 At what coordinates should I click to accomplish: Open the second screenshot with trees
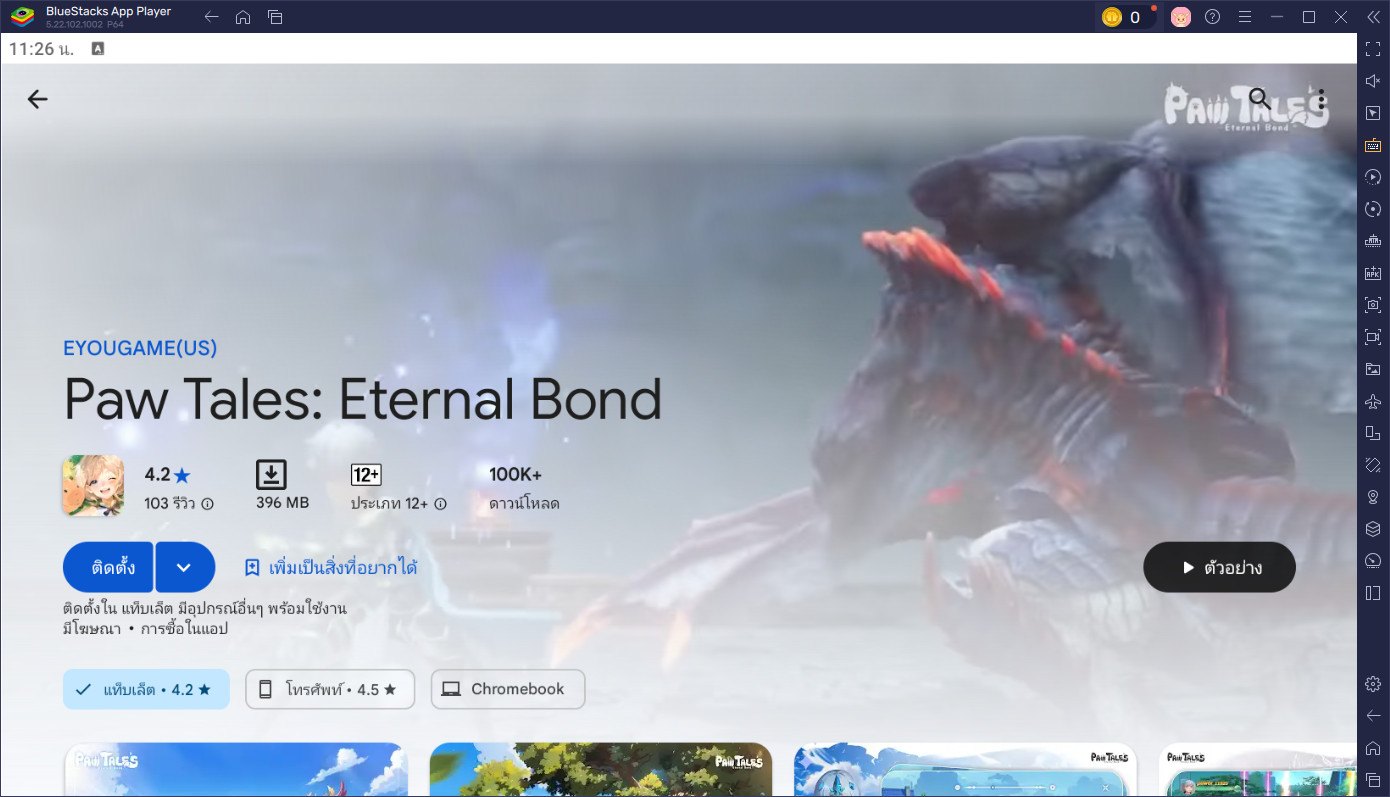coord(601,769)
